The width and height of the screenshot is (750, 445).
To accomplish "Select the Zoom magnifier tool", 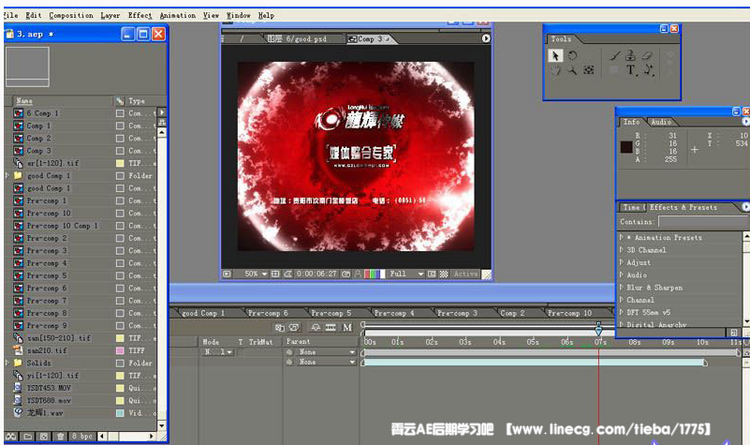I will (x=572, y=70).
